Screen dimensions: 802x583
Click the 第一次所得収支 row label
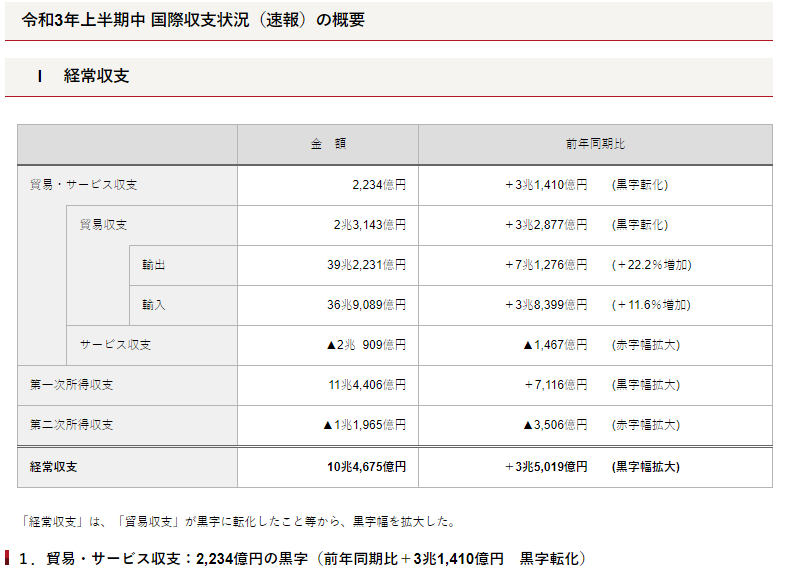(71, 385)
